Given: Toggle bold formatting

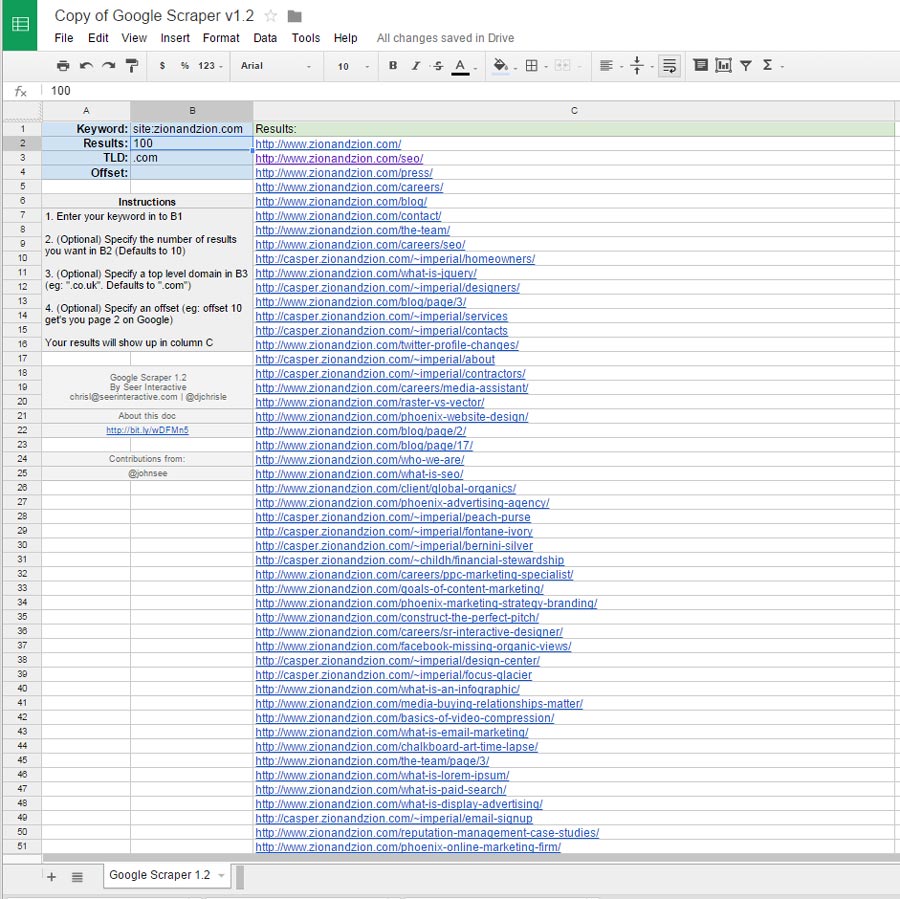Looking at the screenshot, I should 393,65.
